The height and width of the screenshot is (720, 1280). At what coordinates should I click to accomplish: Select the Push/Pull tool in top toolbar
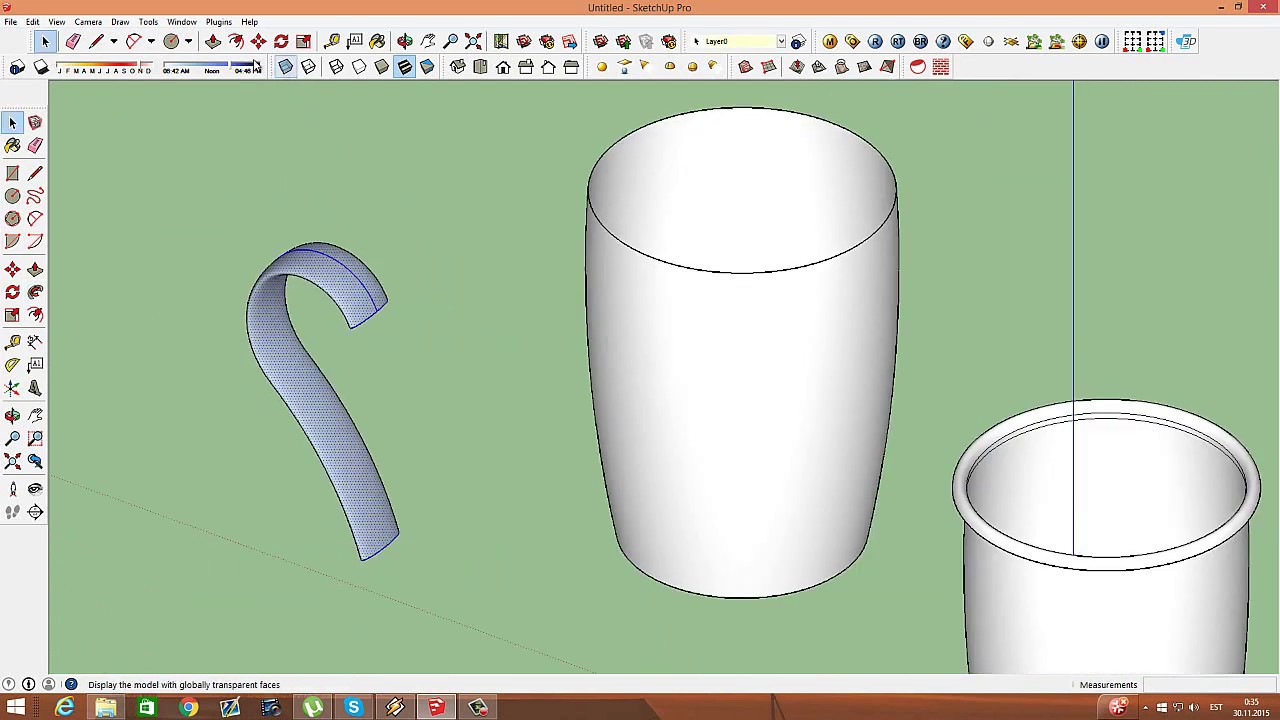213,41
